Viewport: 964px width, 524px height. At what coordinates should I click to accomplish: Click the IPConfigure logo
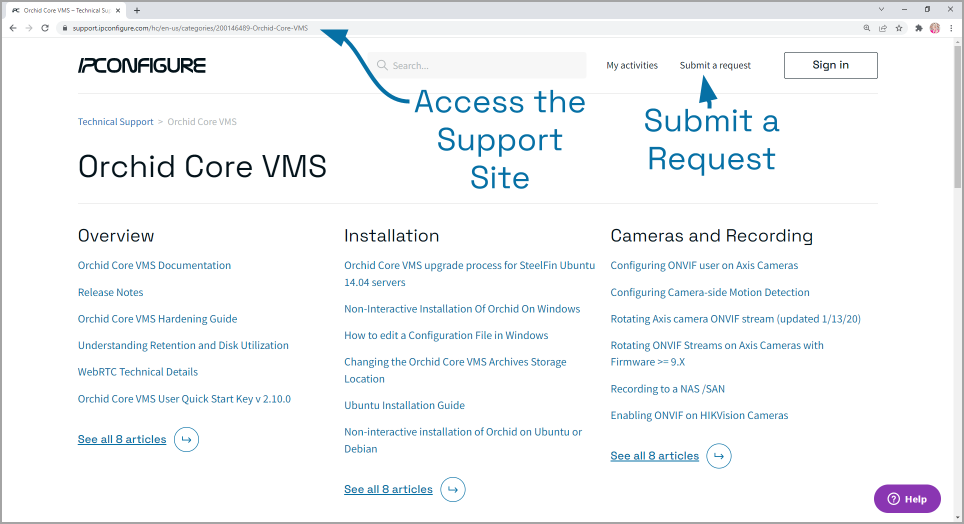click(142, 66)
